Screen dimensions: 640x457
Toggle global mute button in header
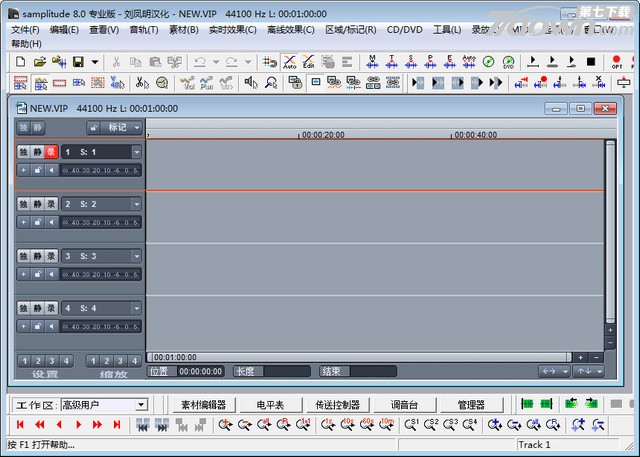(x=38, y=128)
